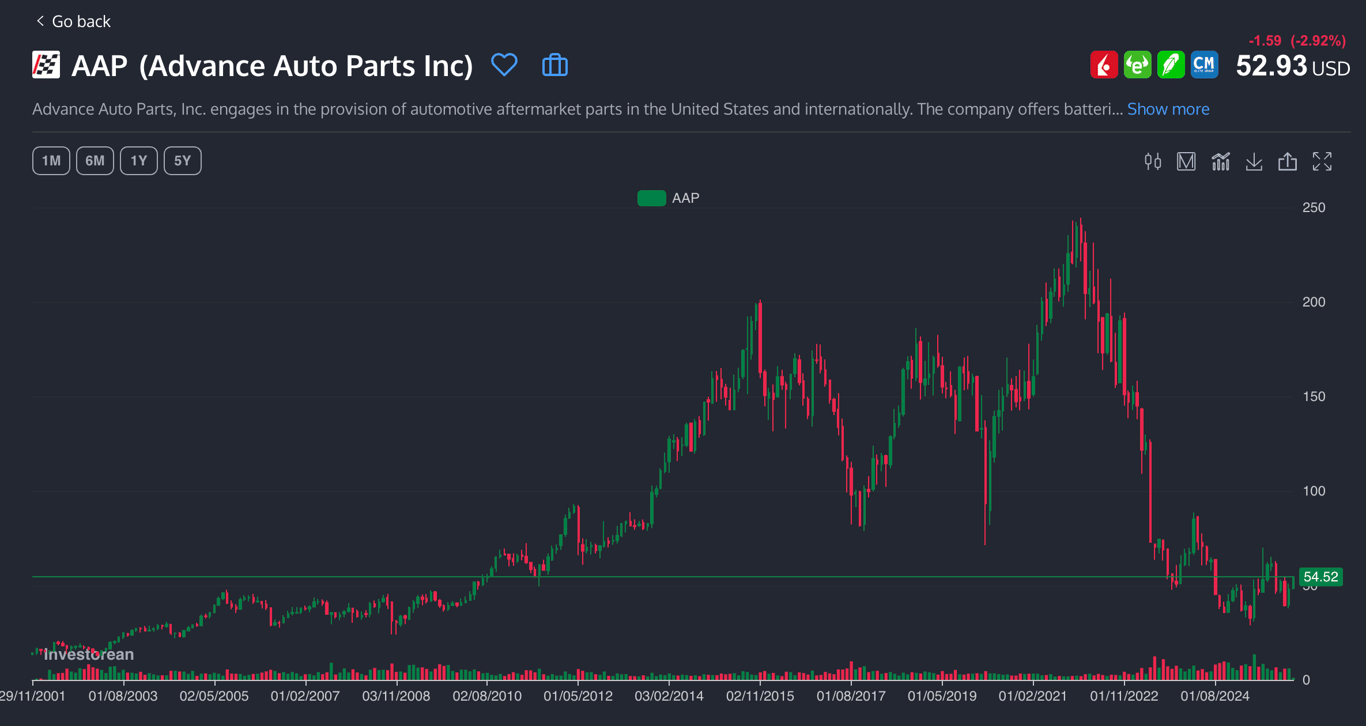Viewport: 1366px width, 726px height.
Task: Click the 01/08/2024 date label
Action: coord(1215,696)
